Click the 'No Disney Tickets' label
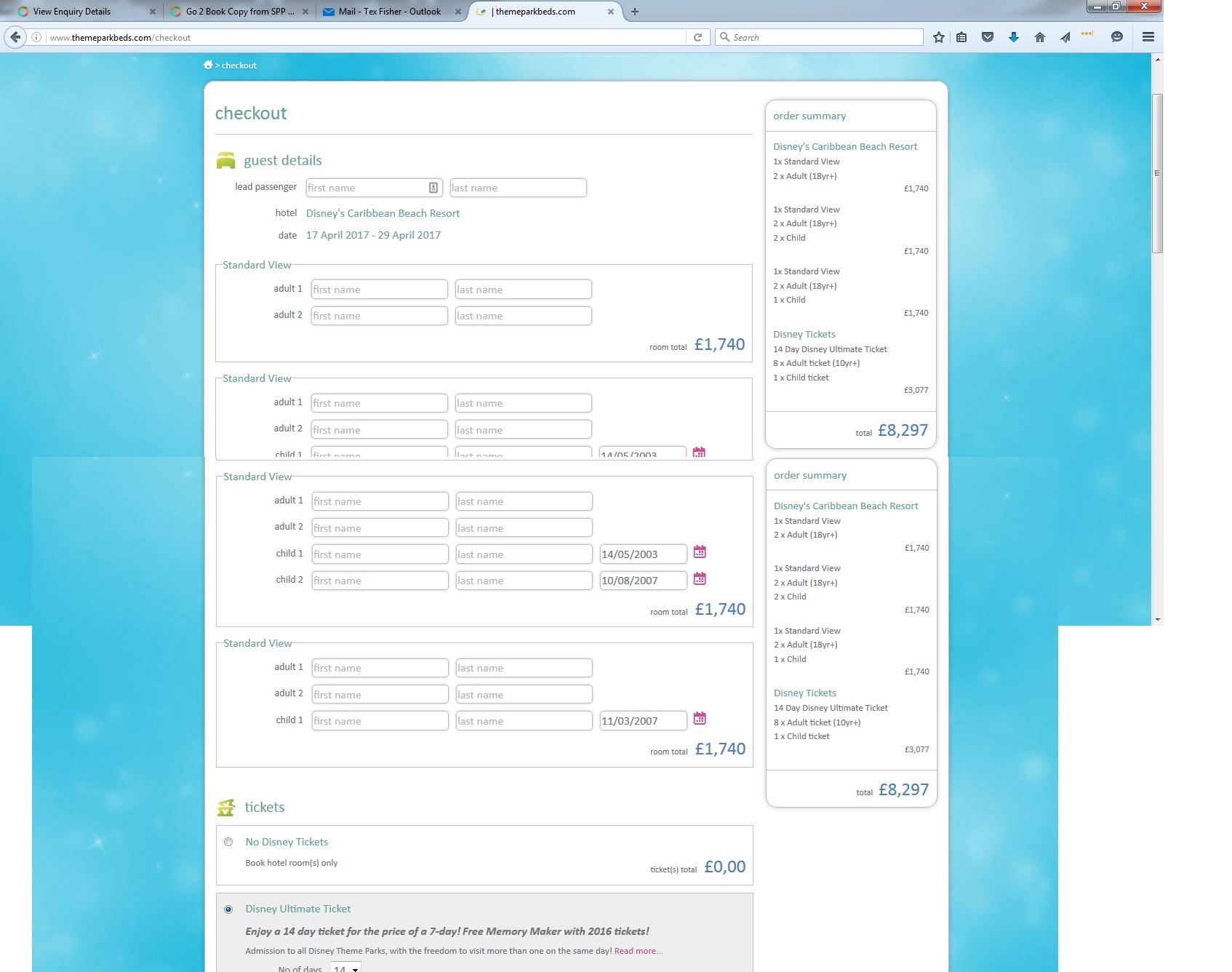 (x=287, y=842)
